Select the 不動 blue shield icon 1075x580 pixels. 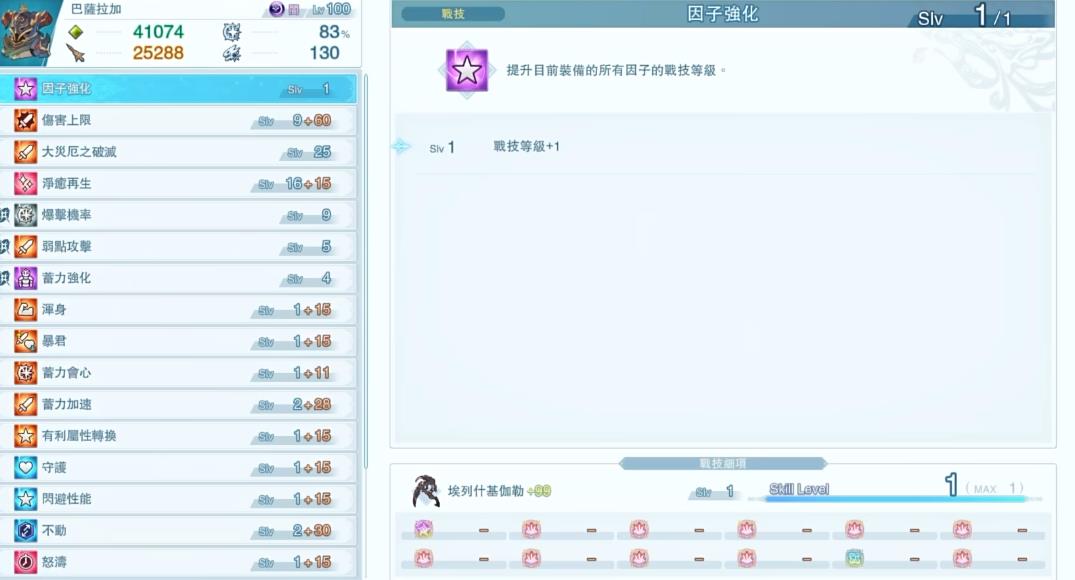[25, 530]
